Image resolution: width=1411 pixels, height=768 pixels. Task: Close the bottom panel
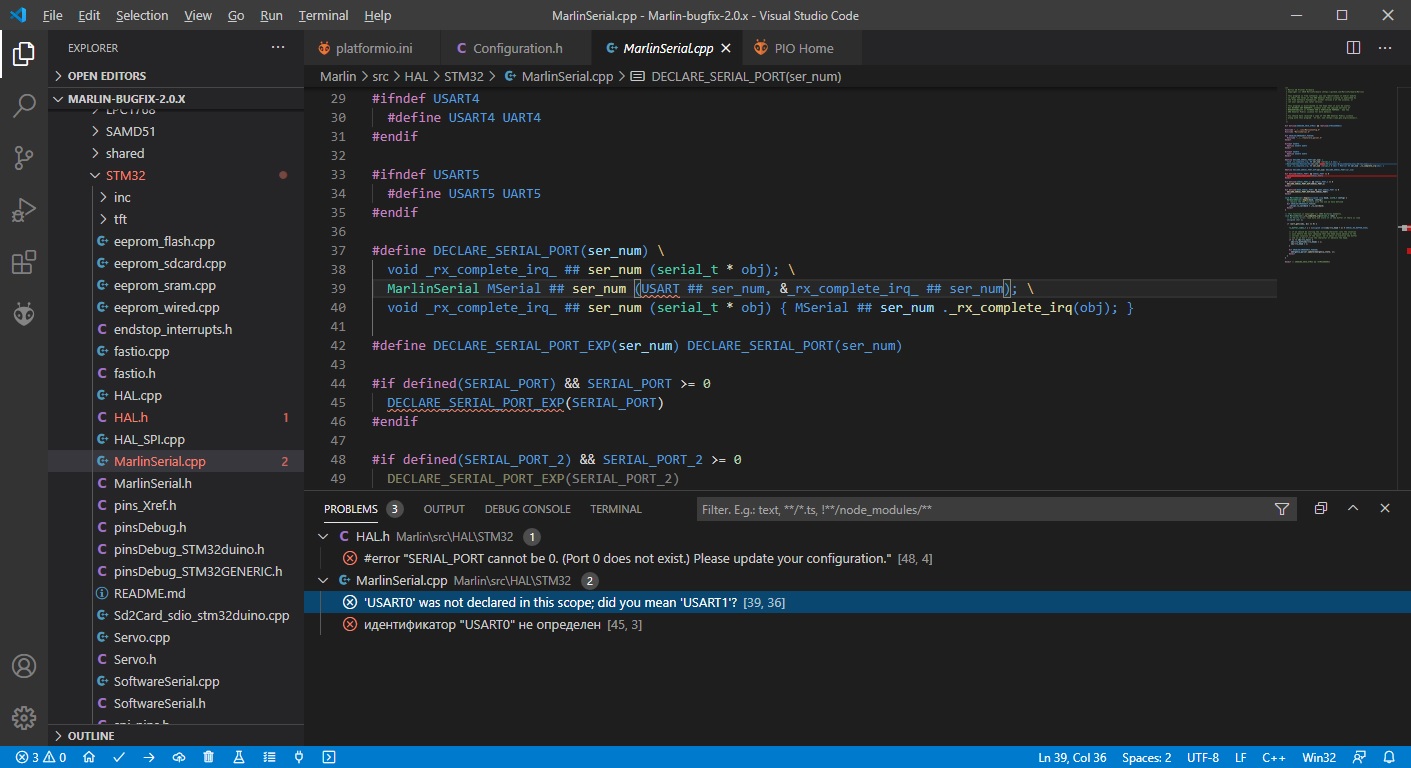coord(1385,508)
